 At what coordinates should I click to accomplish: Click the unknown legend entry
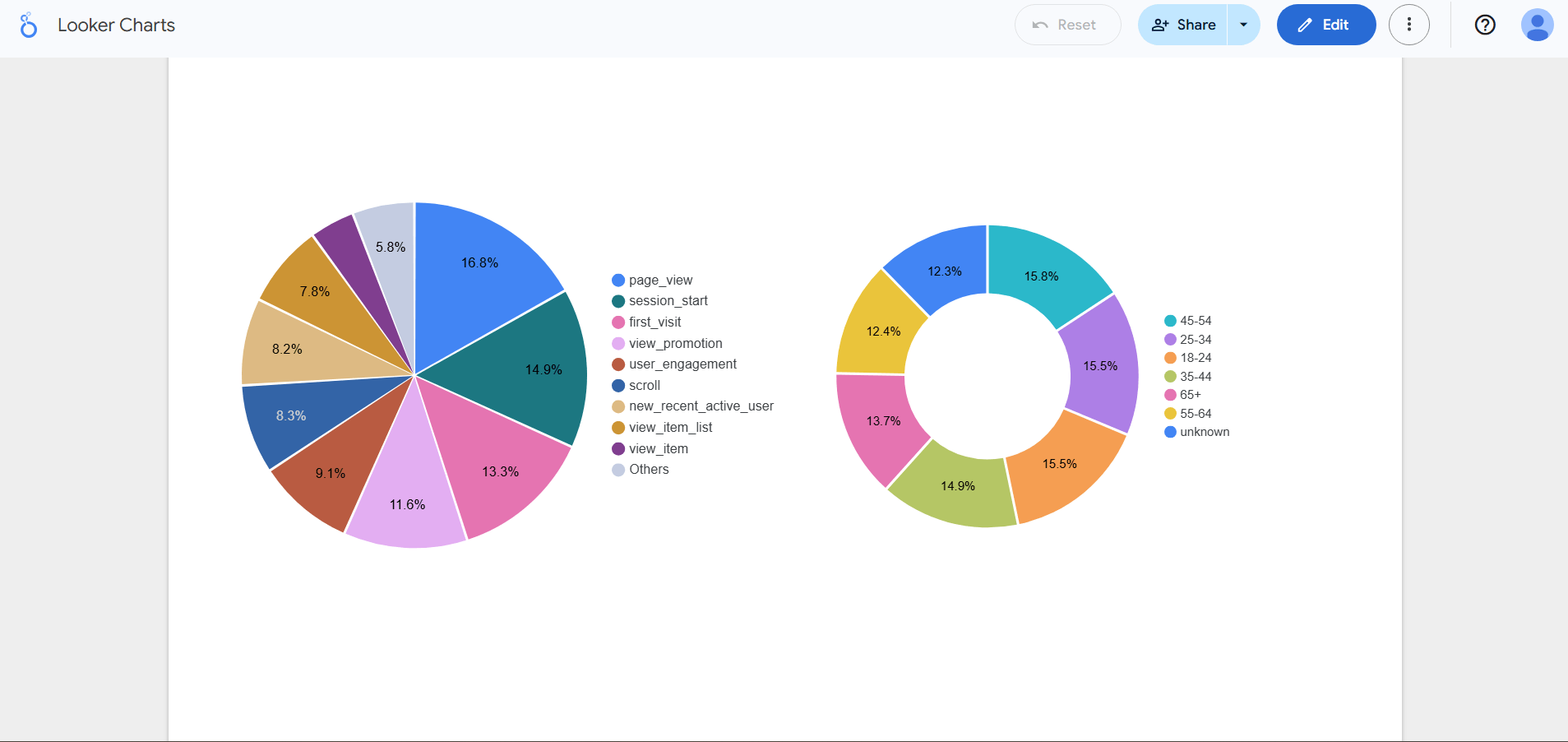click(x=1197, y=432)
